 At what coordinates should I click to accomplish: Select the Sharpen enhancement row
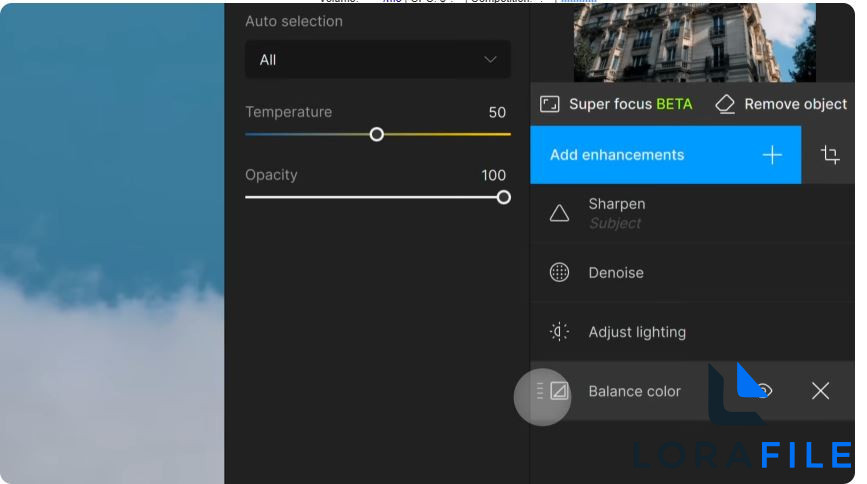coord(692,213)
